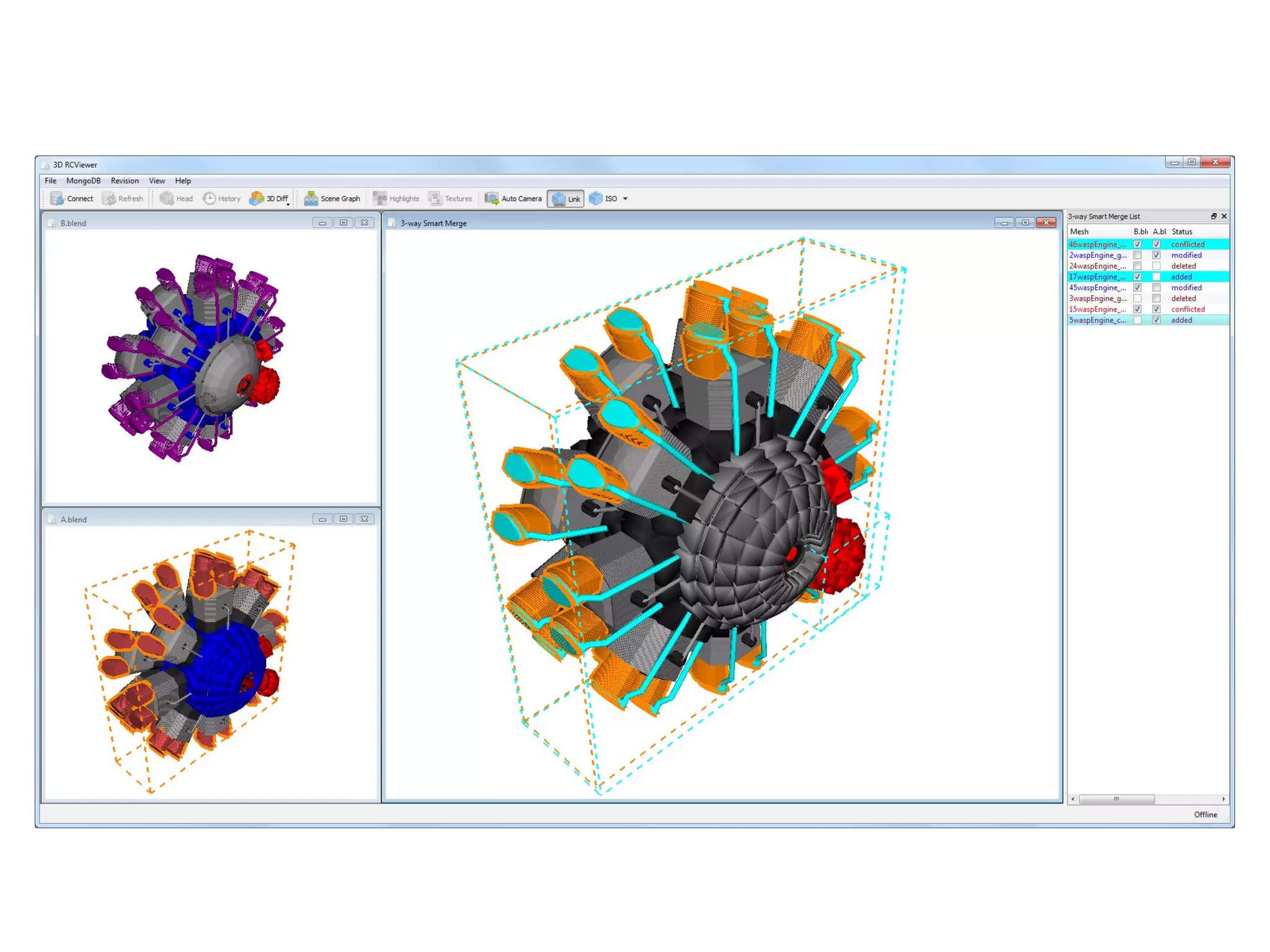Uncheck A.blend box for 15waspEngine mesh
1270x952 pixels.
[x=1157, y=309]
